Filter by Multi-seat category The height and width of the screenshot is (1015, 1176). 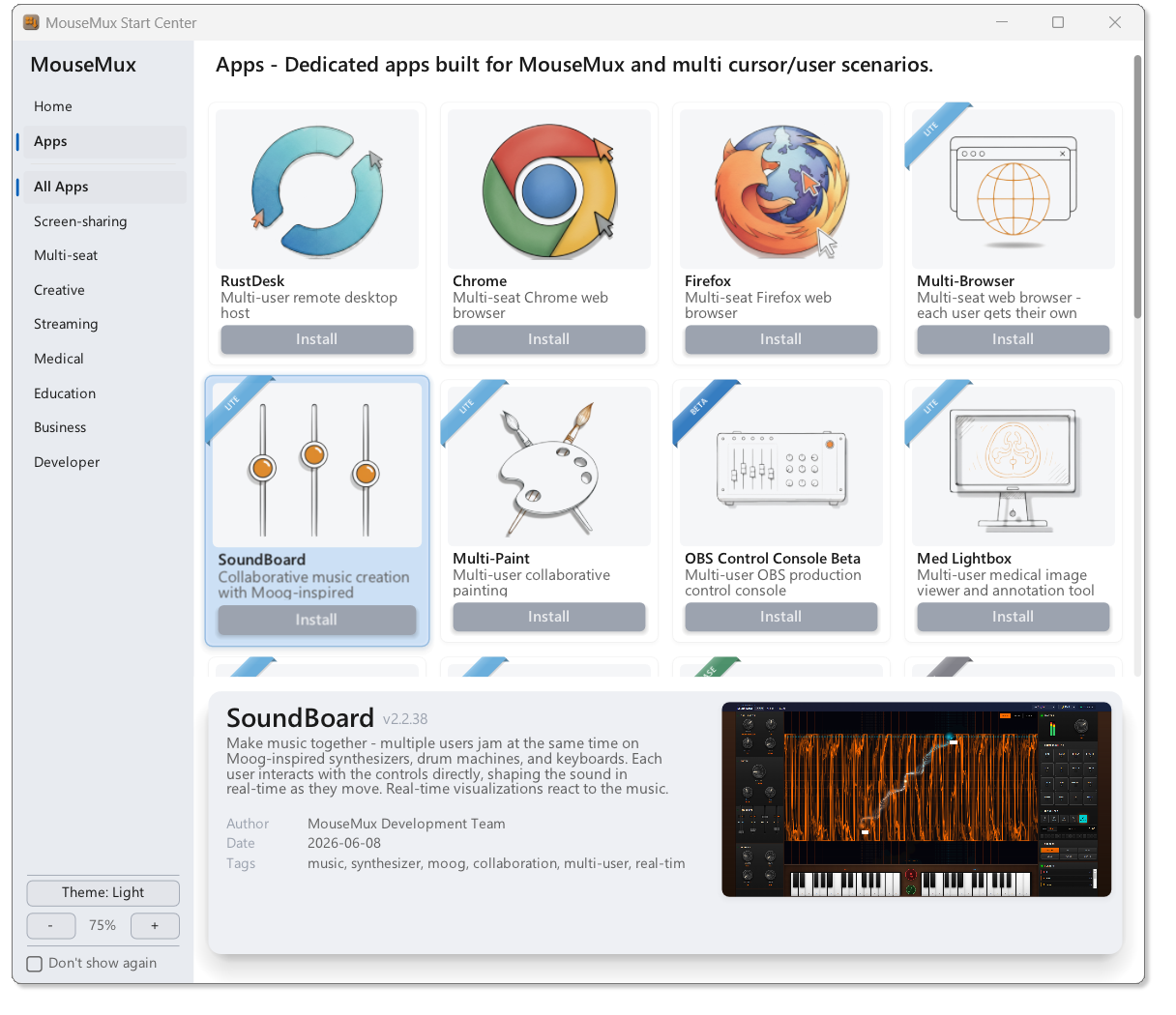104,255
